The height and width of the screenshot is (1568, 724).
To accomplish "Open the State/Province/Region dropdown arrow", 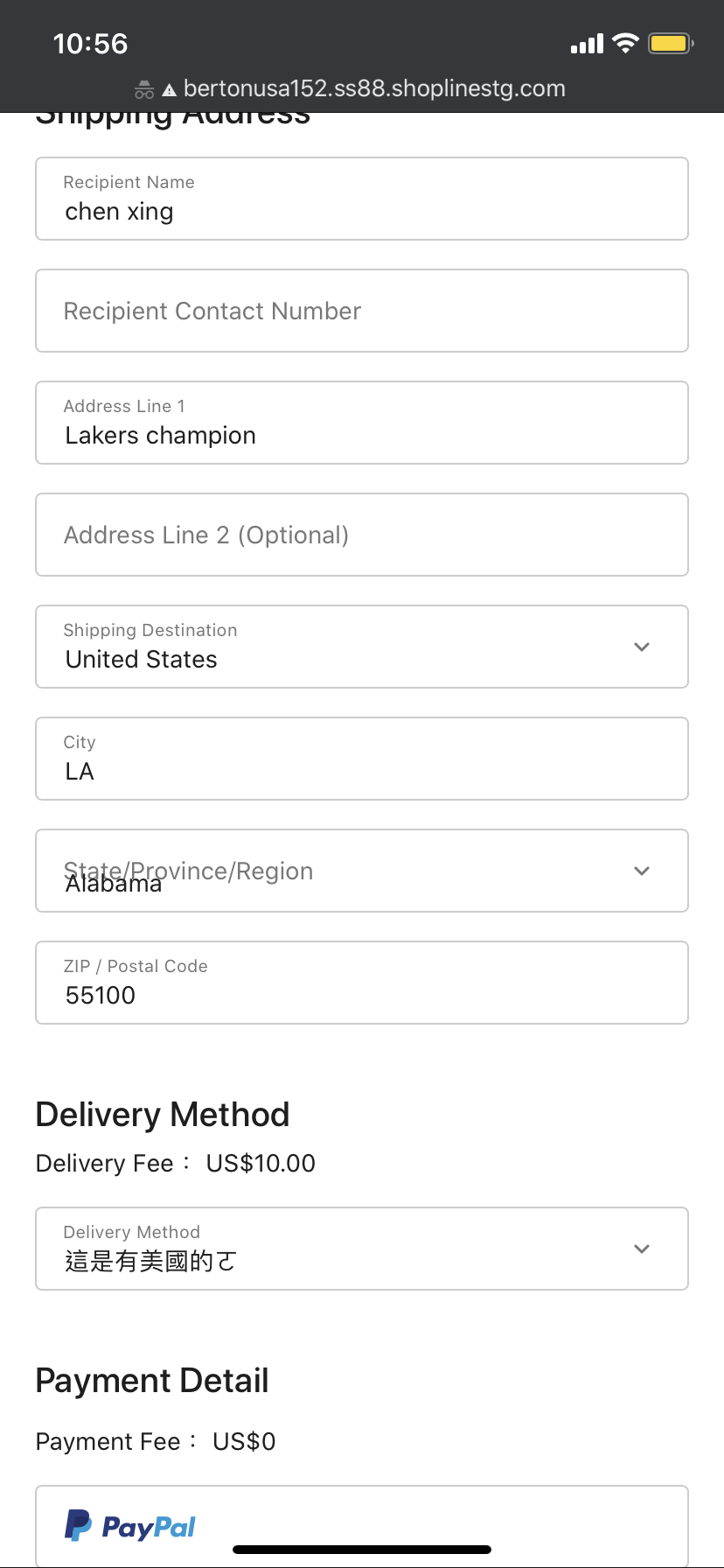I will pyautogui.click(x=642, y=871).
